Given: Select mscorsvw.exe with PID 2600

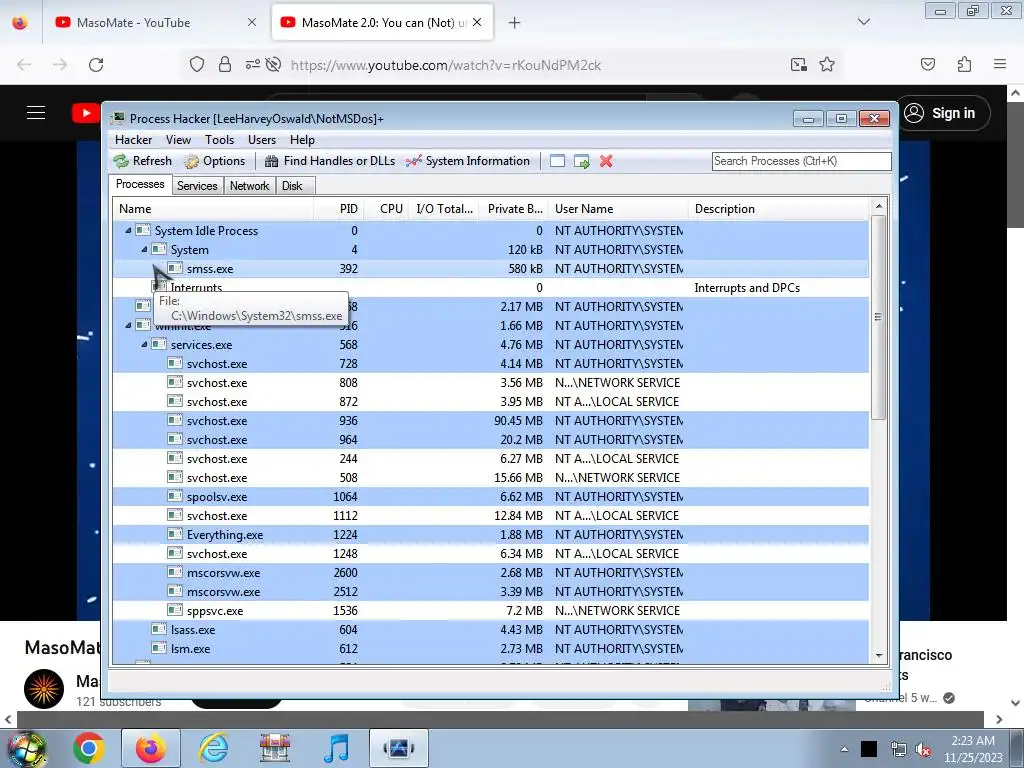Looking at the screenshot, I should 490,572.
